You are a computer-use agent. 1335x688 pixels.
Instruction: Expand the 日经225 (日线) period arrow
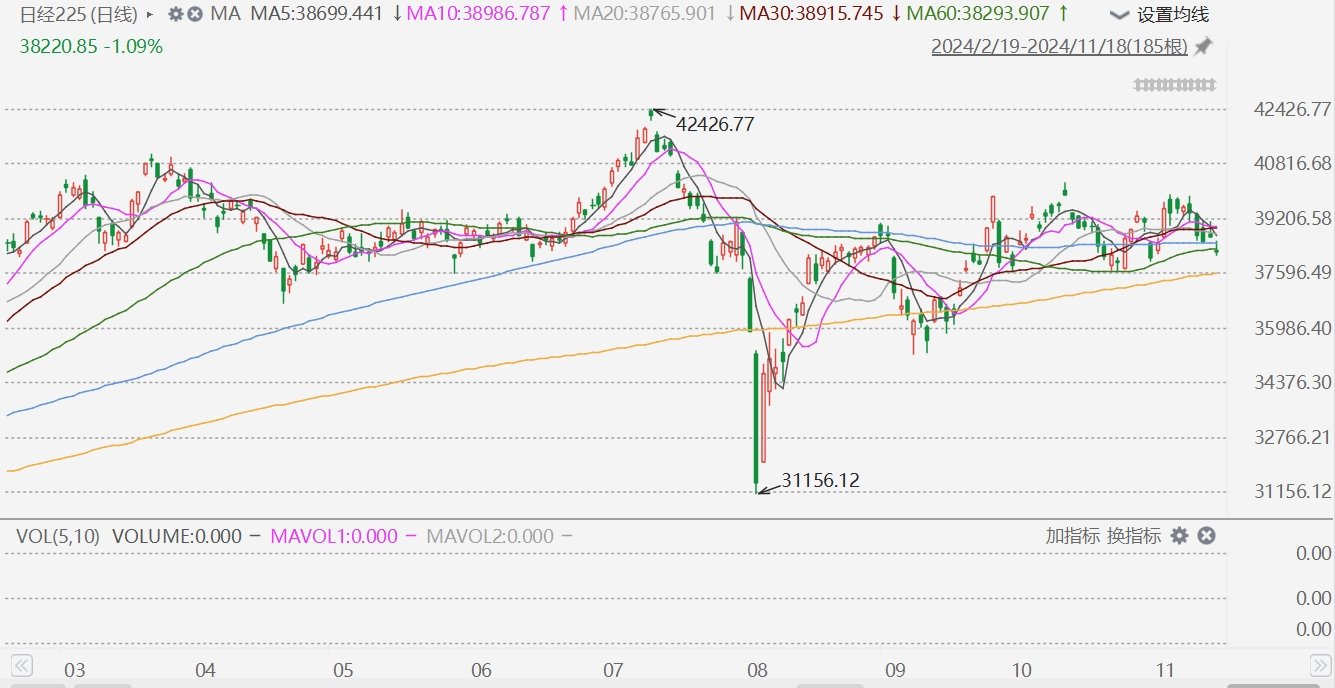[x=150, y=15]
